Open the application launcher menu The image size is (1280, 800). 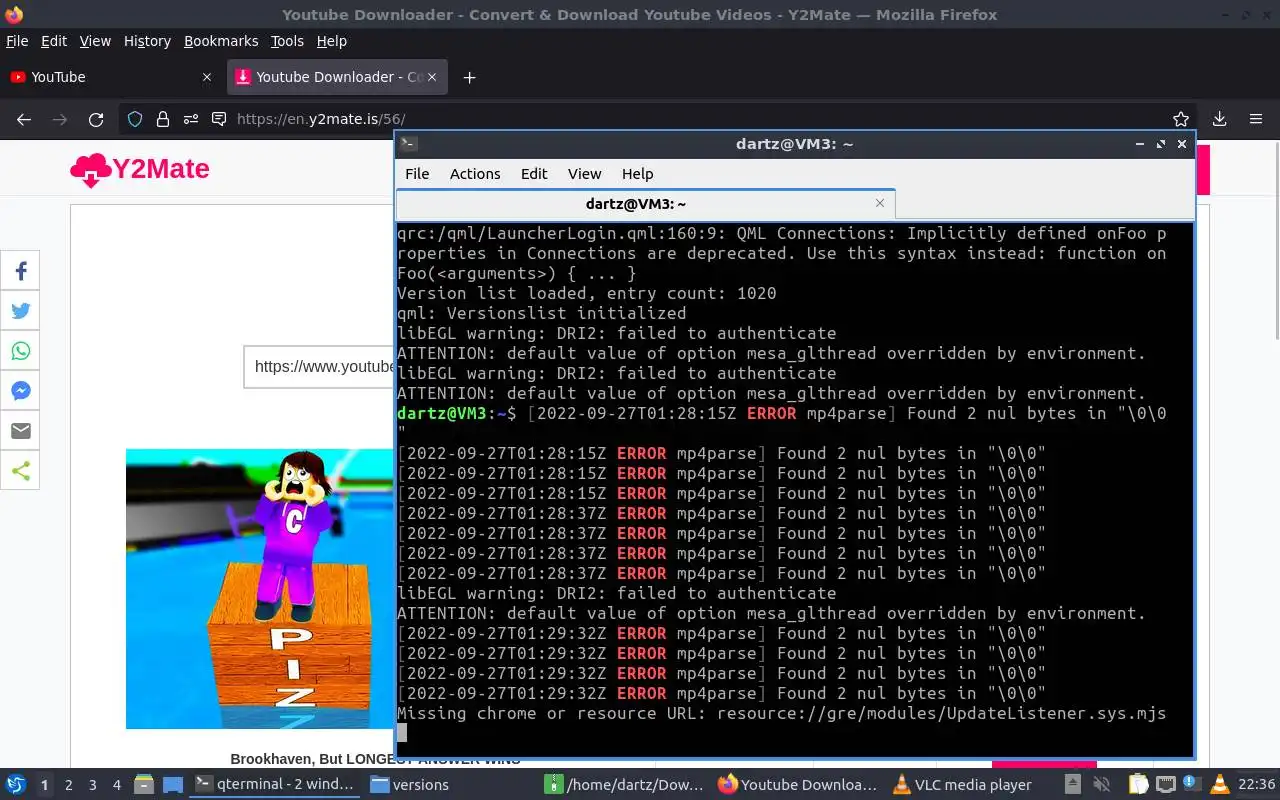[15, 785]
